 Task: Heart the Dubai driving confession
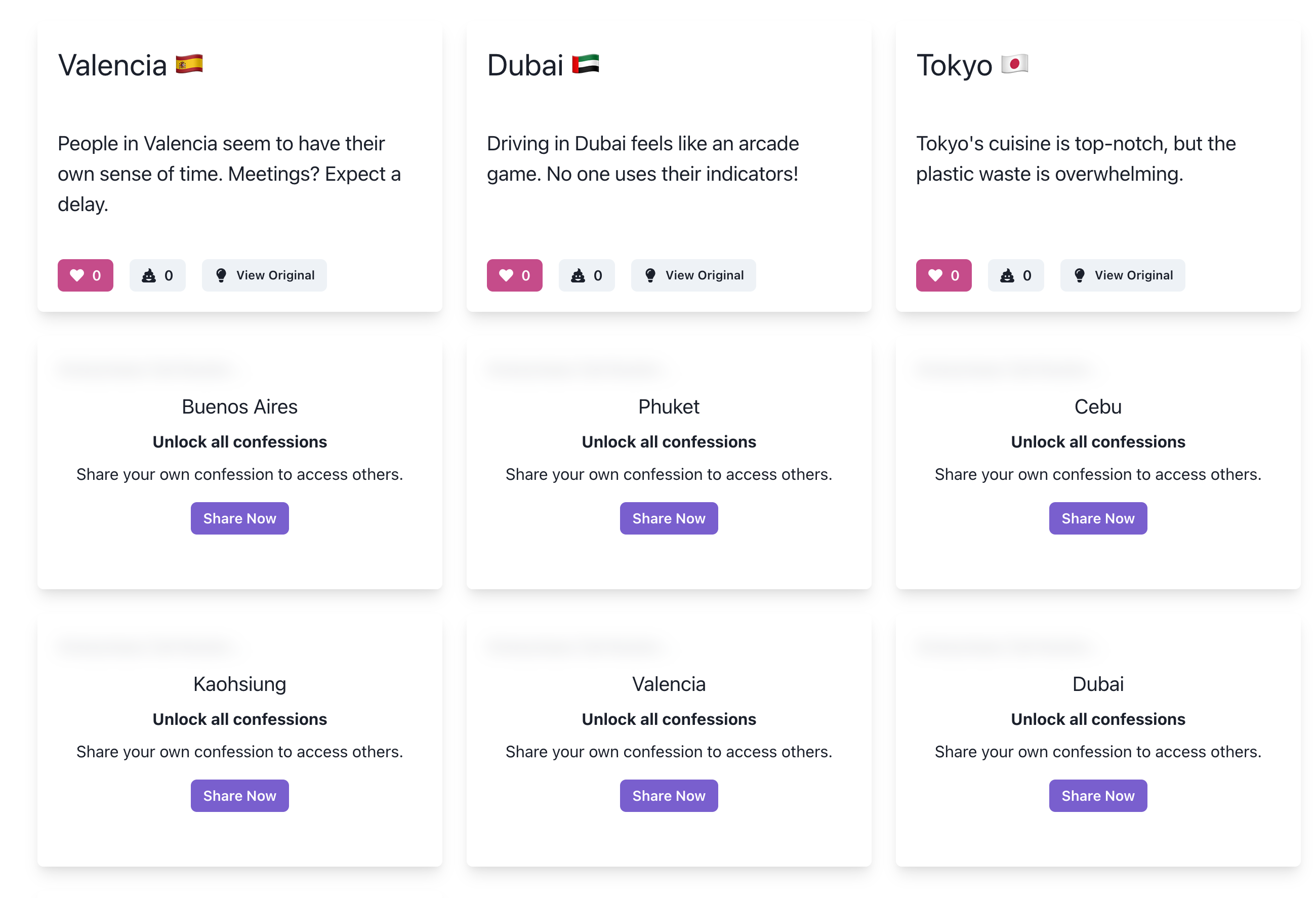click(514, 275)
